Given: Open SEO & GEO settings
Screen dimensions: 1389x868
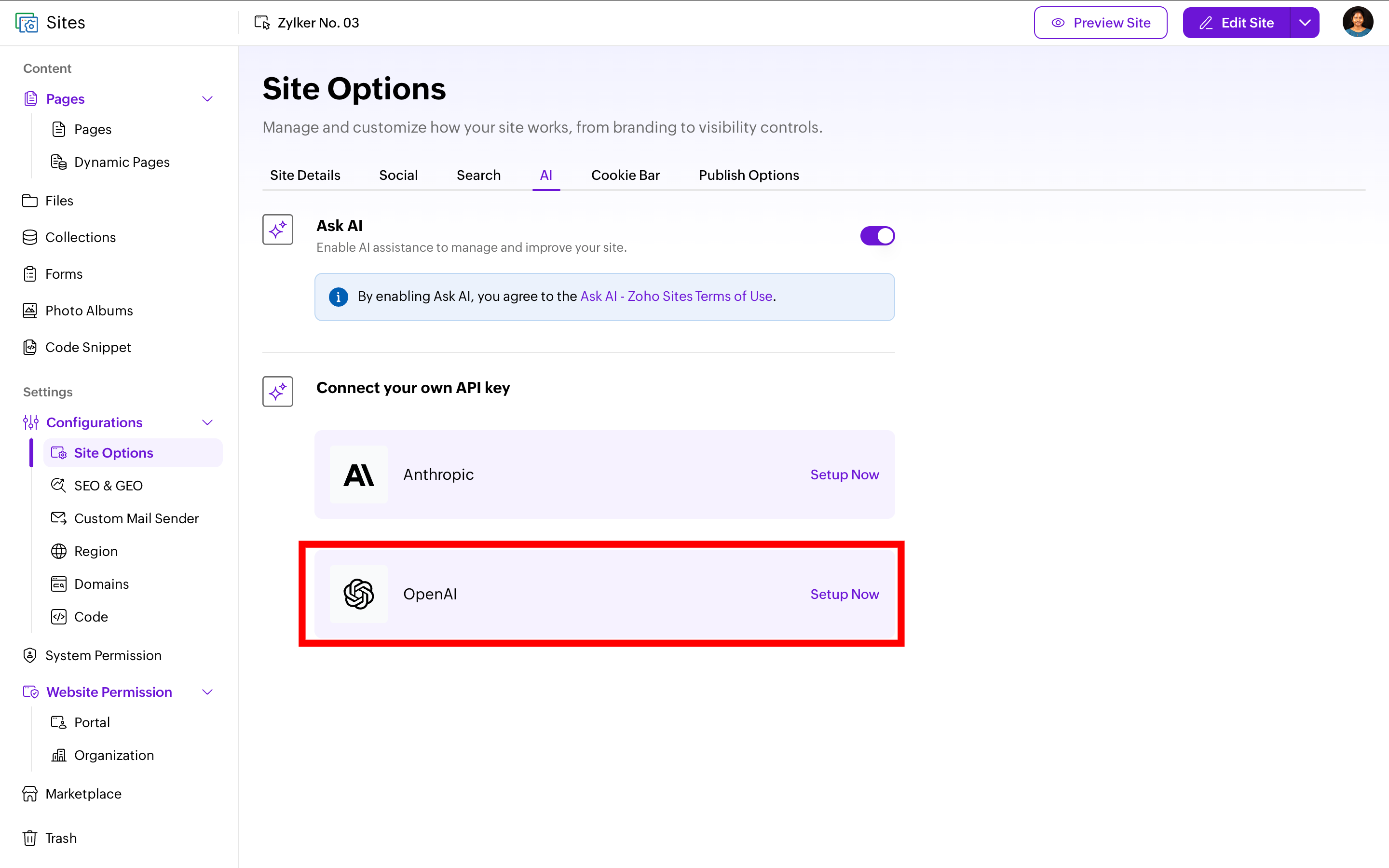Looking at the screenshot, I should tap(96, 486).
